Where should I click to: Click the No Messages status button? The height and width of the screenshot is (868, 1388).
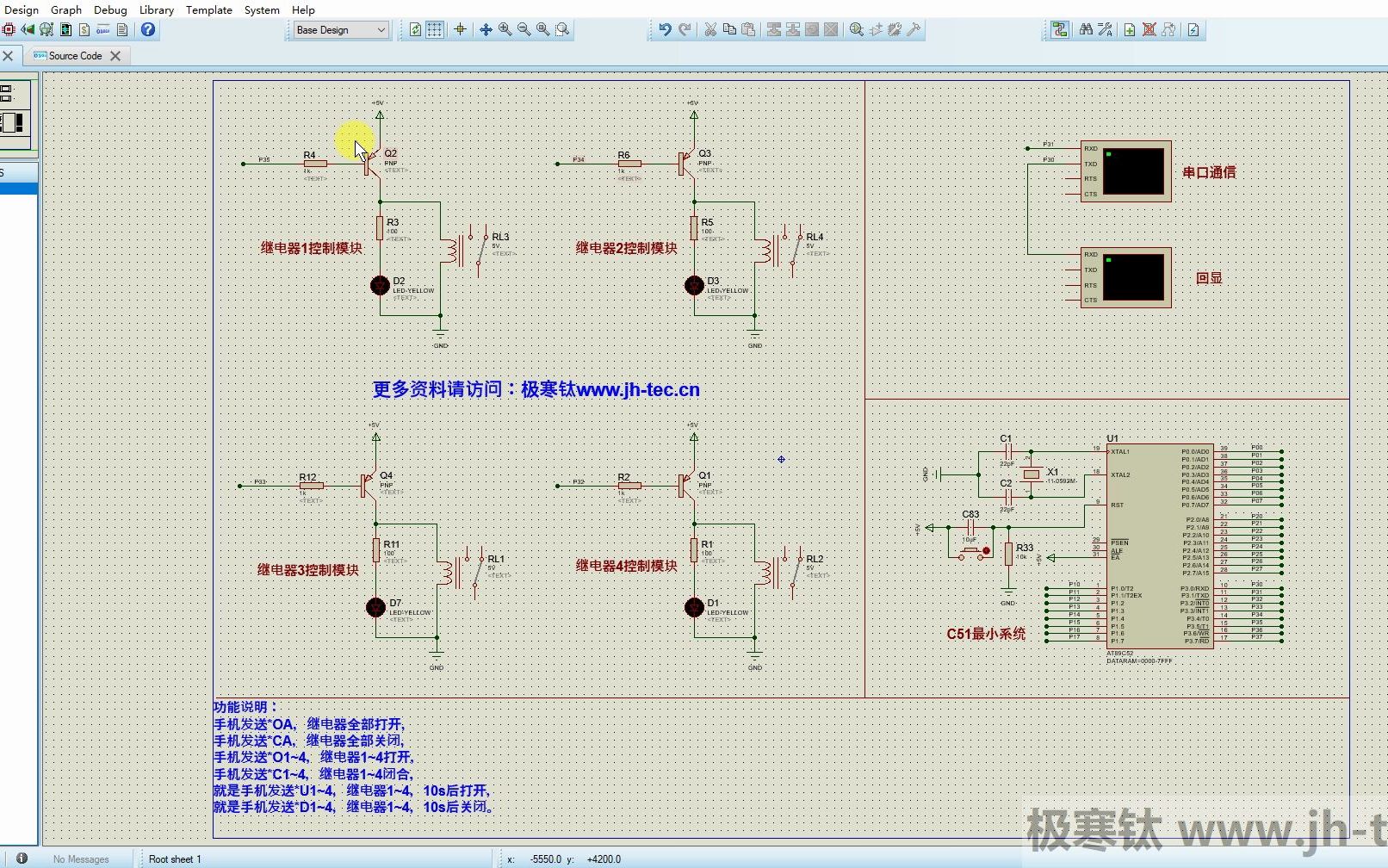tap(82, 859)
